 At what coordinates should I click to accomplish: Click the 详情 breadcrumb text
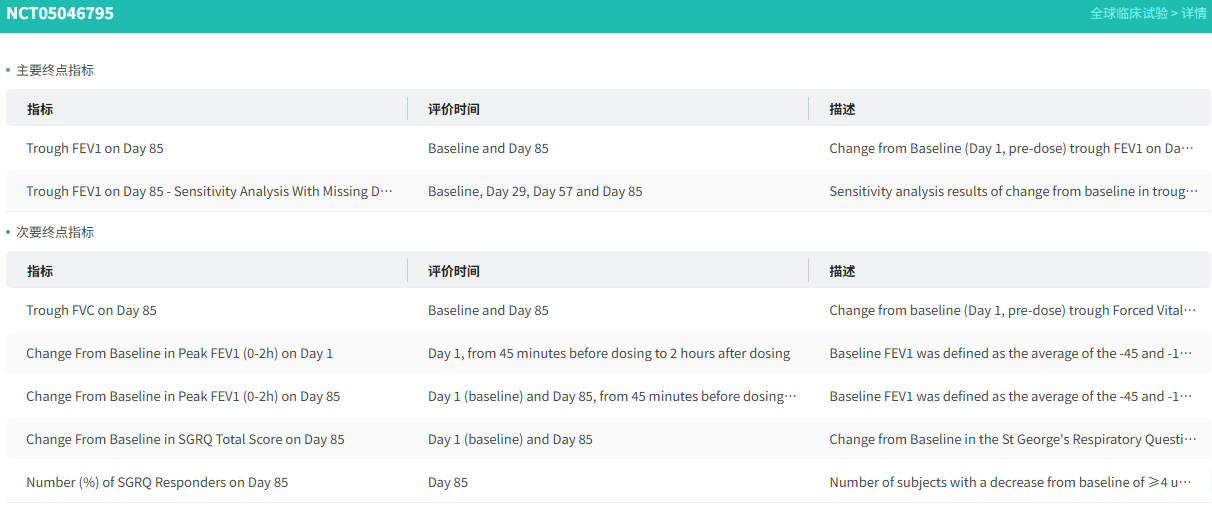[1194, 14]
